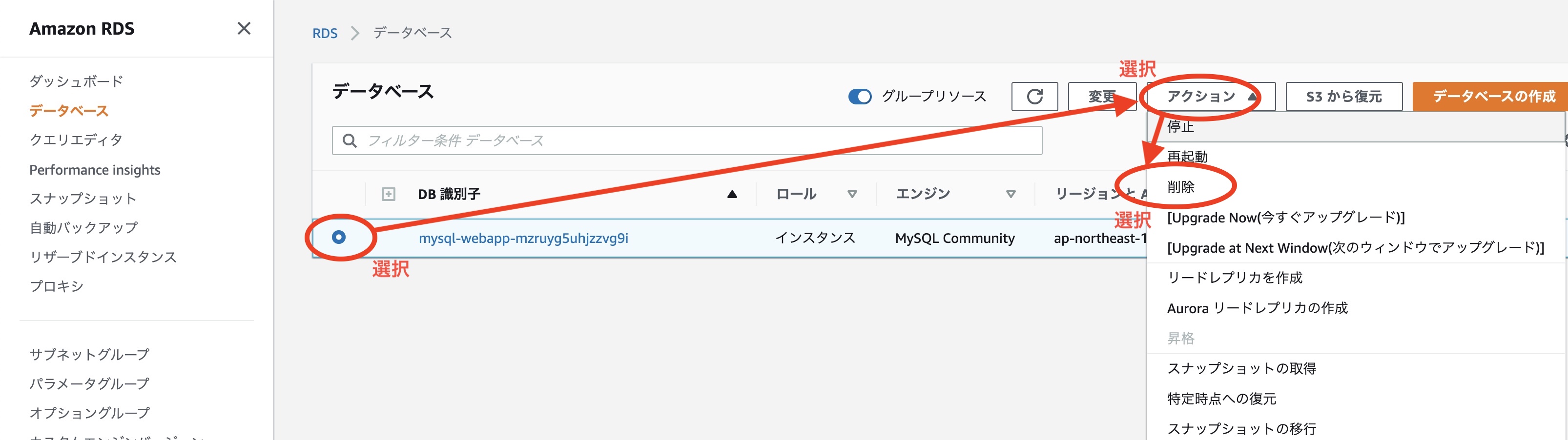The width and height of the screenshot is (1568, 440).
Task: Open the RDS breadcrumb link
Action: point(325,33)
